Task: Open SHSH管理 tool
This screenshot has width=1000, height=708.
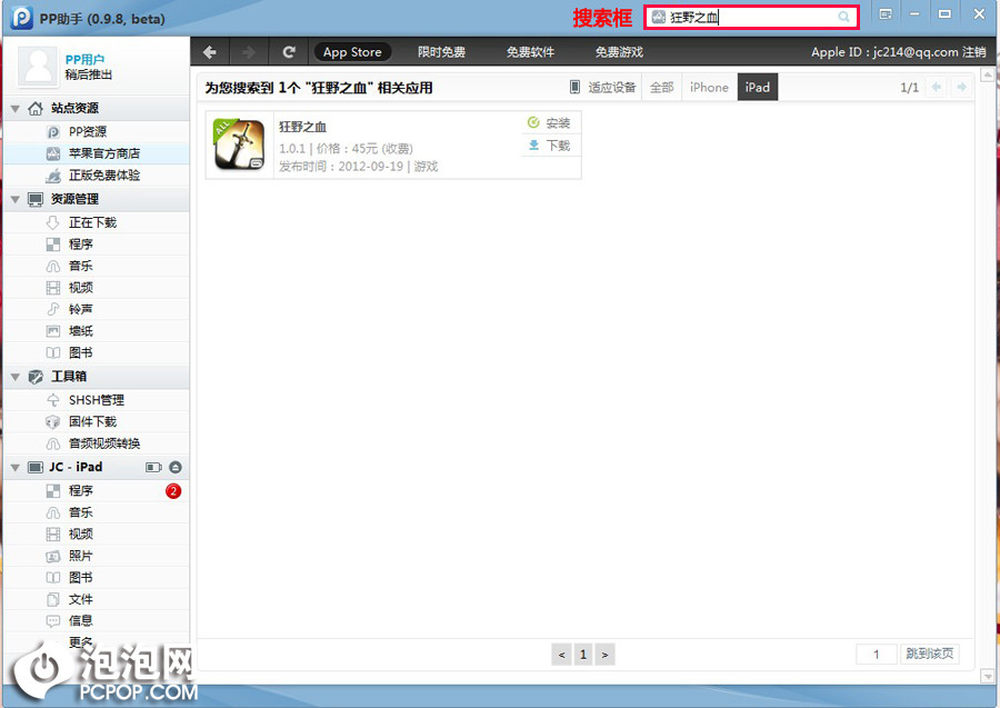Action: point(97,400)
